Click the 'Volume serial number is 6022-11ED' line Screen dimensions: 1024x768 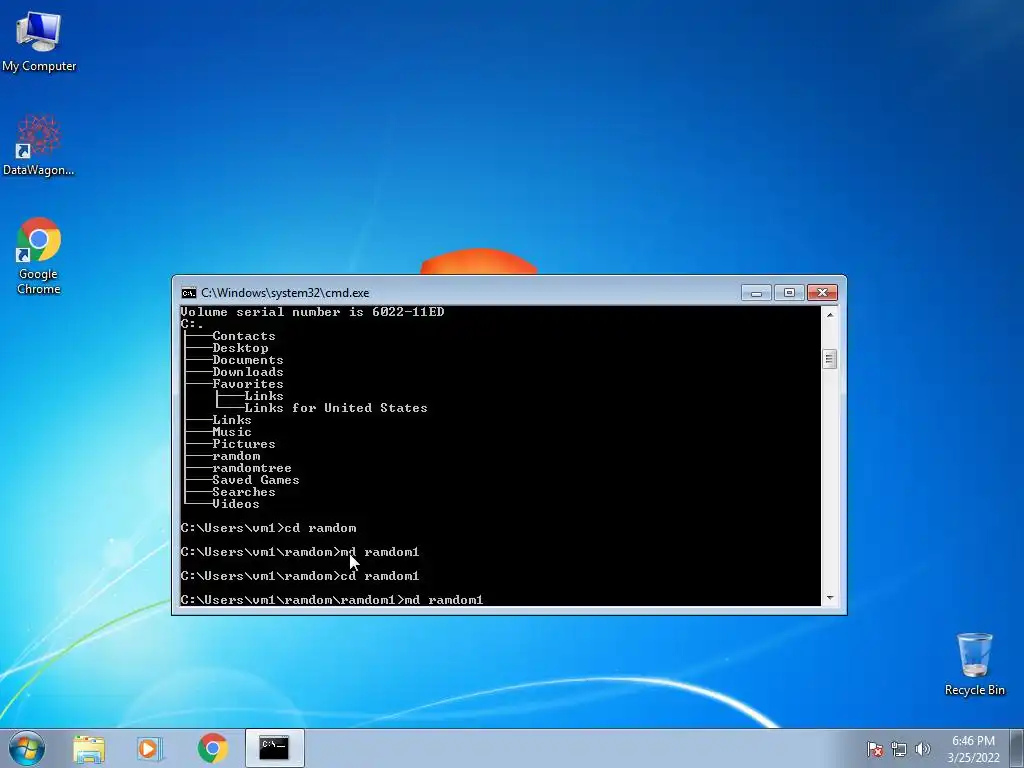point(312,312)
